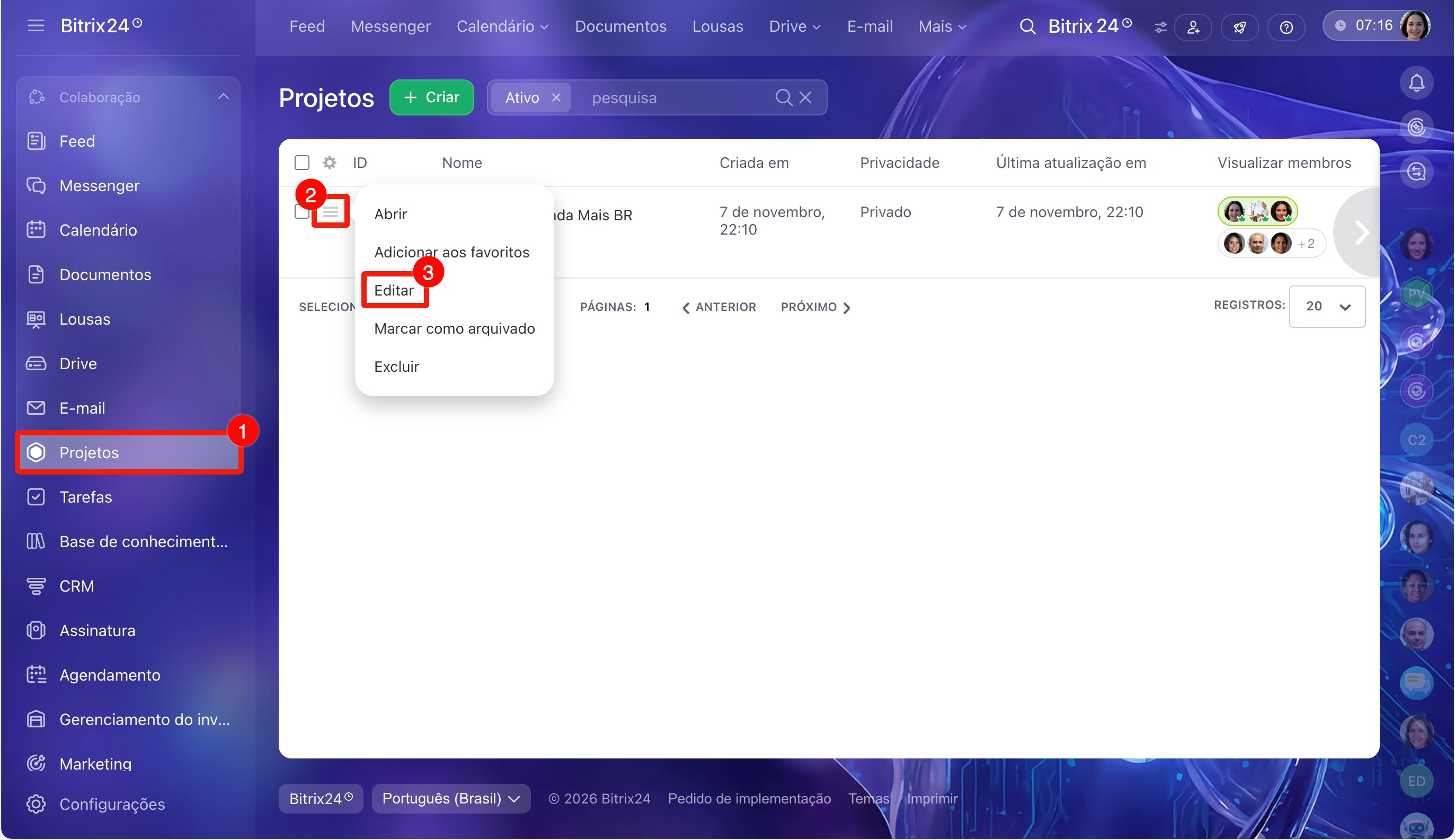The height and width of the screenshot is (840, 1455).
Task: Click the rocket icon in header
Action: pyautogui.click(x=1239, y=27)
